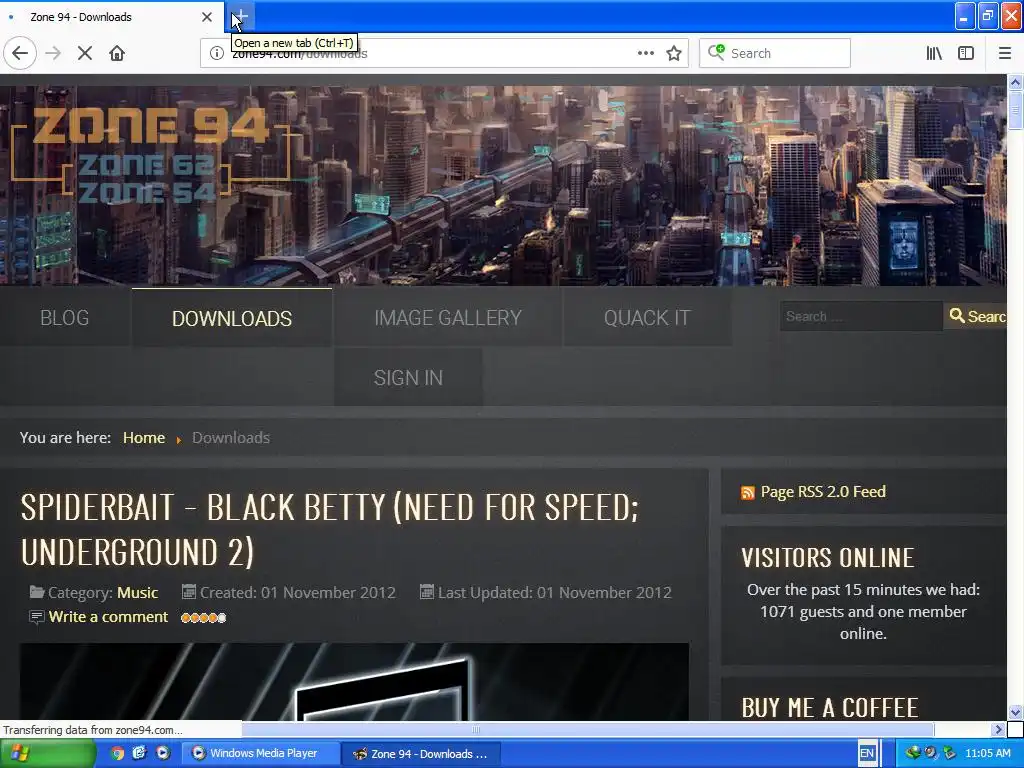Open the Library bookmarks icon

pos(934,53)
